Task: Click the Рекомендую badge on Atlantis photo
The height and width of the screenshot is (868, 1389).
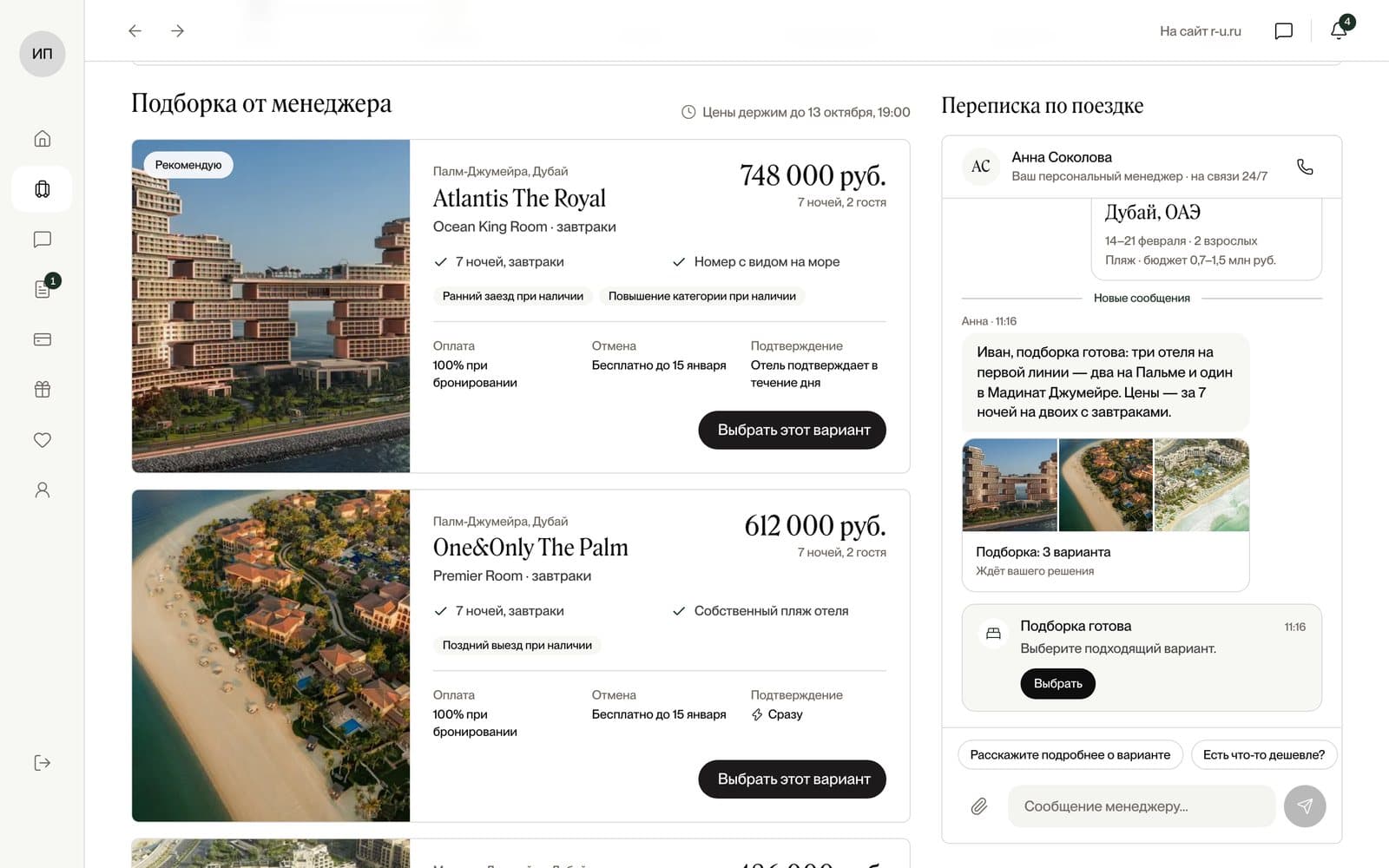Action: click(188, 165)
